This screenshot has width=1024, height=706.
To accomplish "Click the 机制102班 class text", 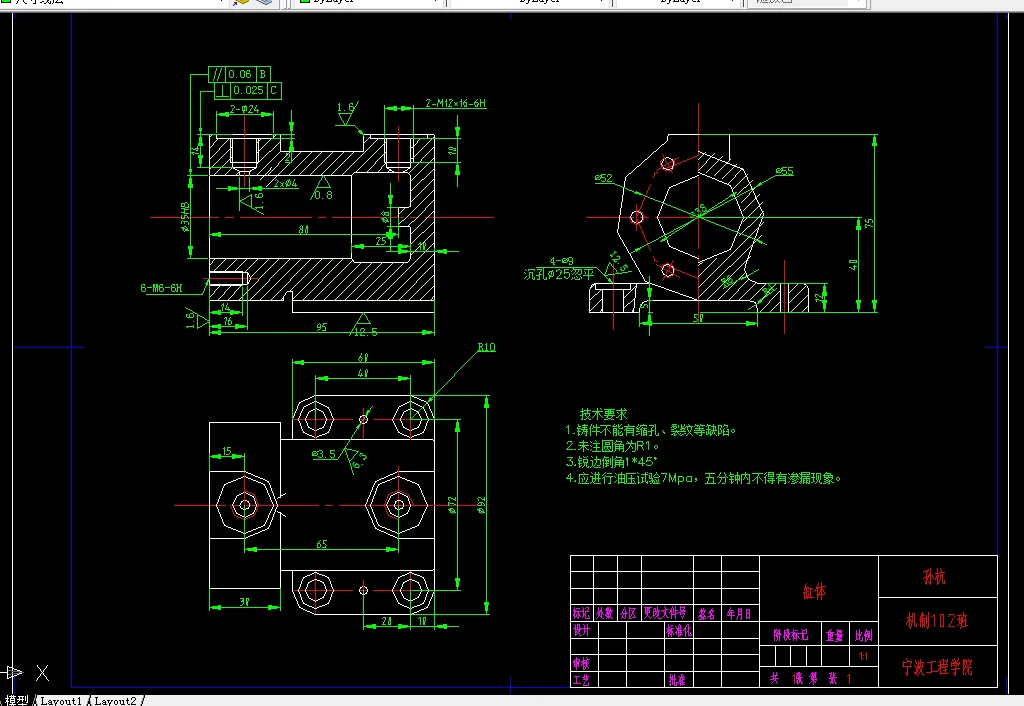I will pyautogui.click(x=936, y=620).
